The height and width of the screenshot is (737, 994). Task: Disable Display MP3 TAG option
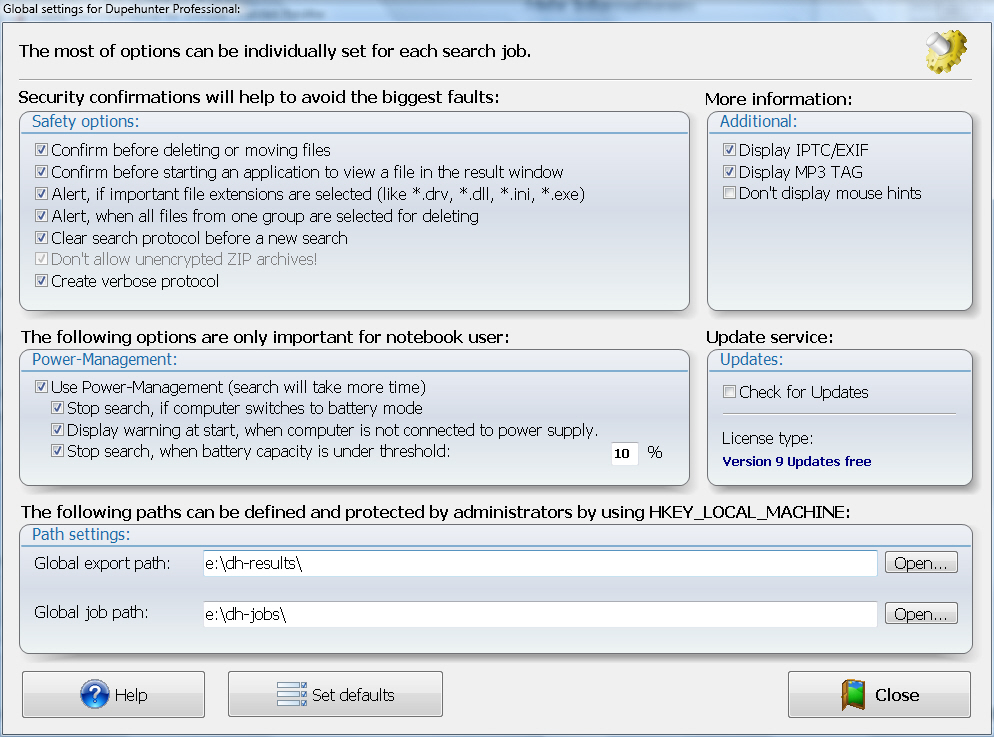tap(729, 172)
